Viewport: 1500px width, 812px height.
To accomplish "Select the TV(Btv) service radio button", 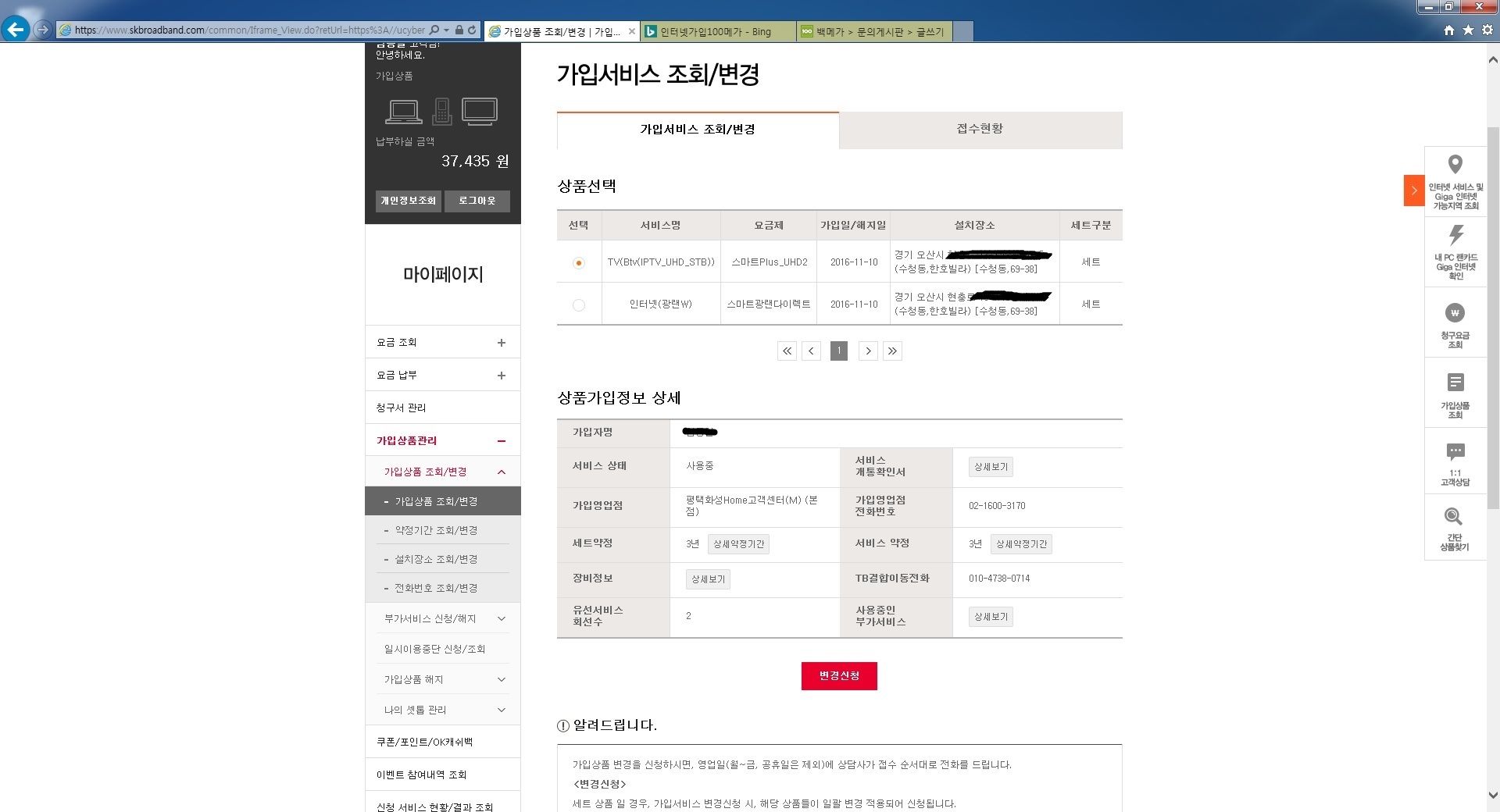I will [x=579, y=263].
